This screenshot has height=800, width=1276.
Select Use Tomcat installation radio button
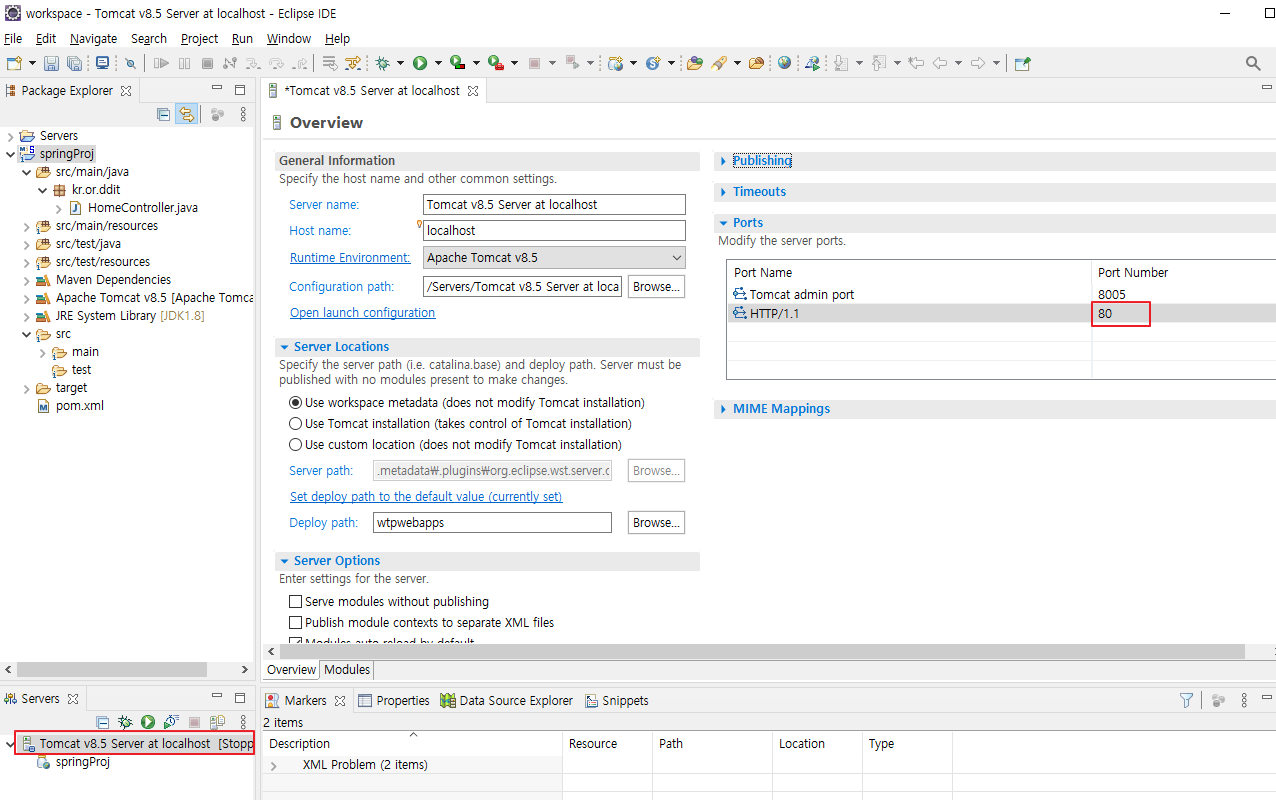pos(295,424)
